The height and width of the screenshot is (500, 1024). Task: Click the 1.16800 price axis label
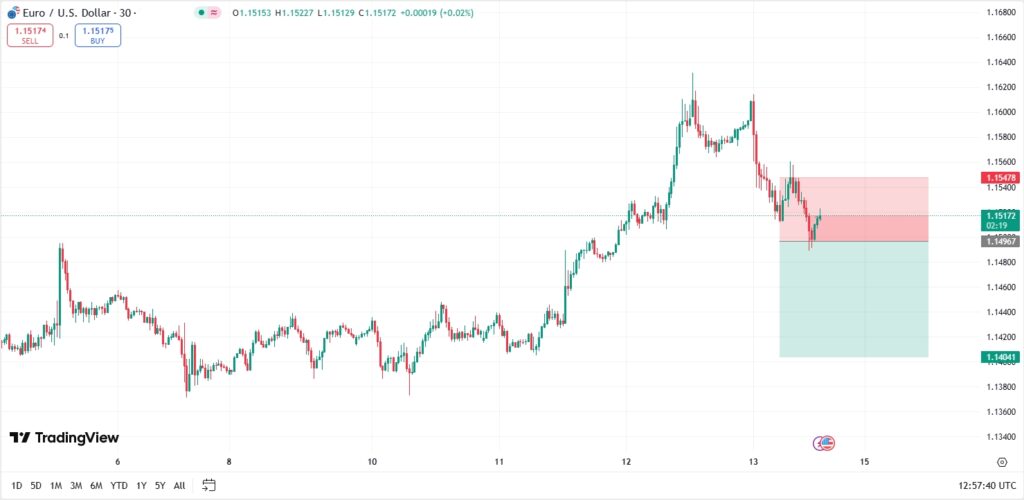pyautogui.click(x=1000, y=12)
